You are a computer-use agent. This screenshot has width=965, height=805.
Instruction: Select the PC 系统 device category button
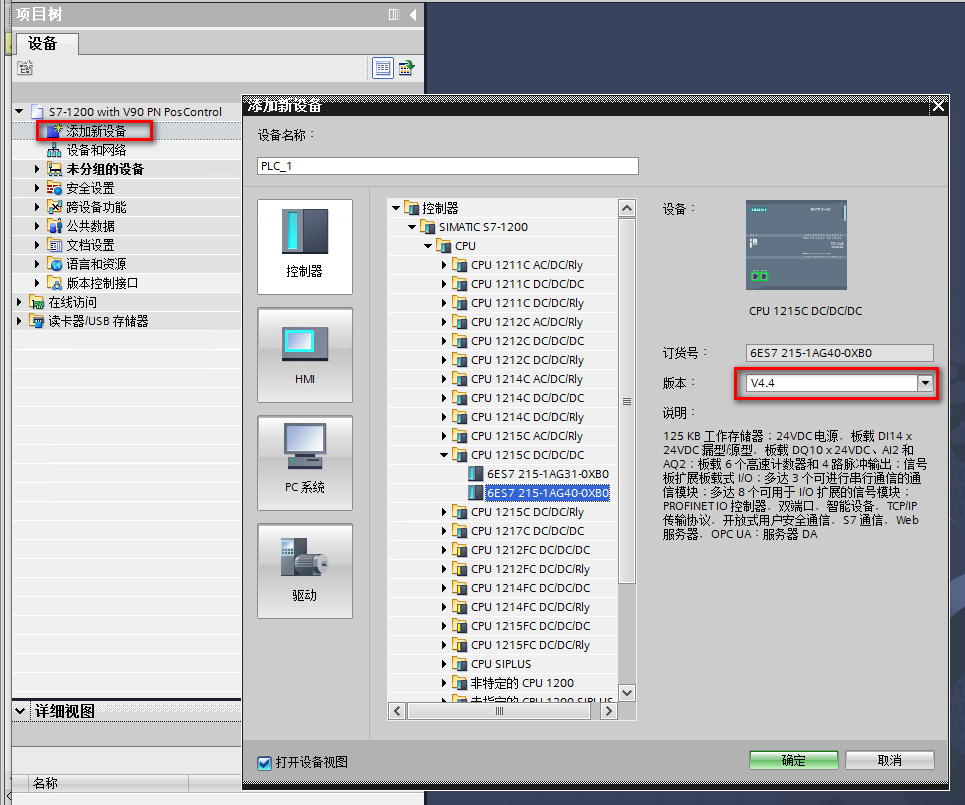tap(305, 463)
